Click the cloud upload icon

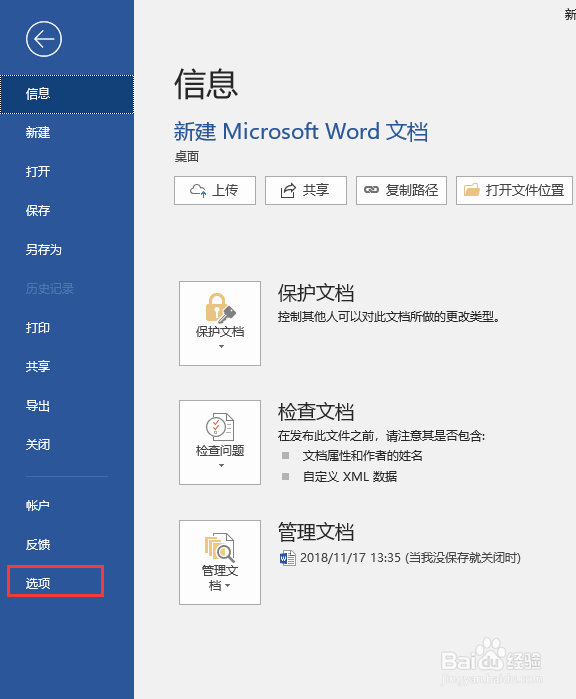(x=198, y=191)
